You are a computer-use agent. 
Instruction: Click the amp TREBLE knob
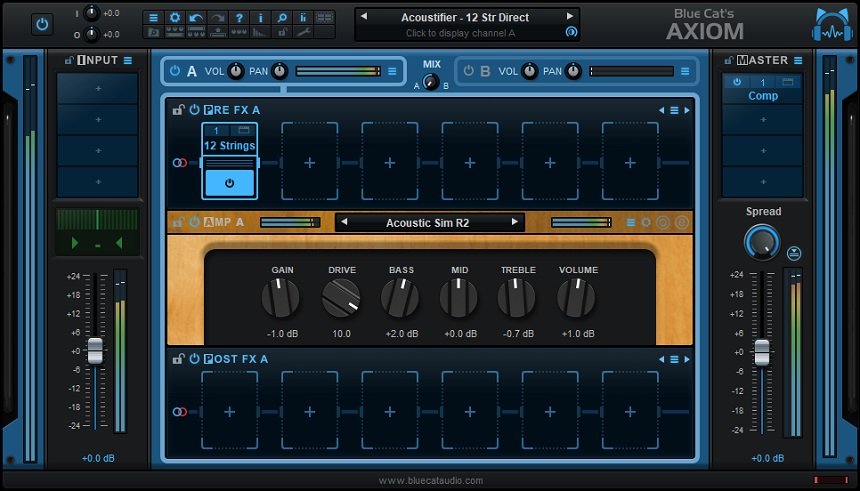(x=516, y=297)
